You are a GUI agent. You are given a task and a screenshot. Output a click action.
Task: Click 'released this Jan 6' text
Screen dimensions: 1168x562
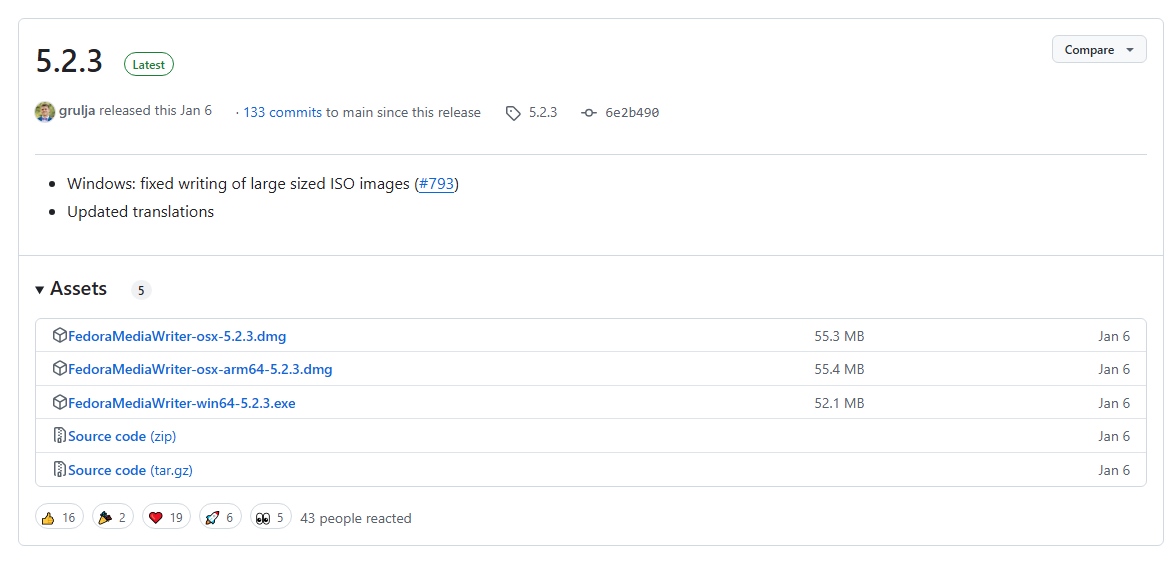click(x=156, y=111)
